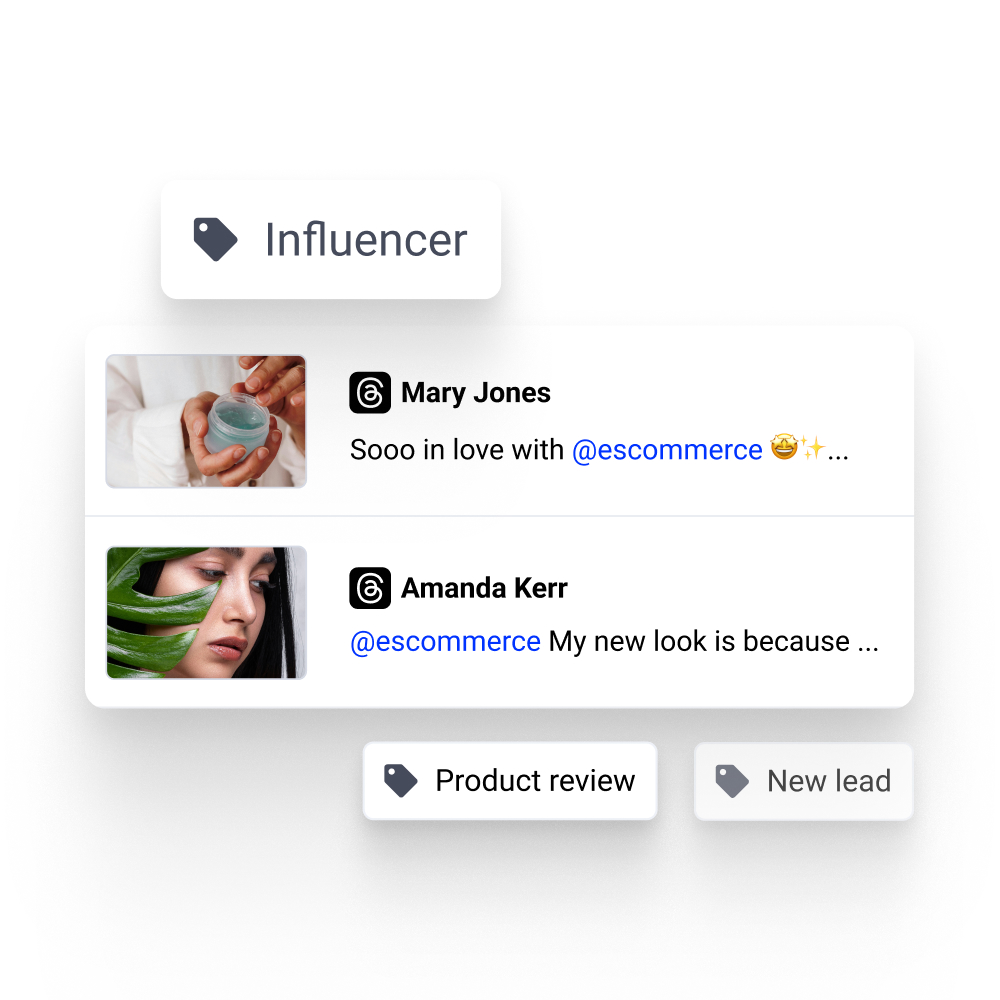This screenshot has height=1000, width=1000.
Task: Apply the Product review tag
Action: pos(510,781)
